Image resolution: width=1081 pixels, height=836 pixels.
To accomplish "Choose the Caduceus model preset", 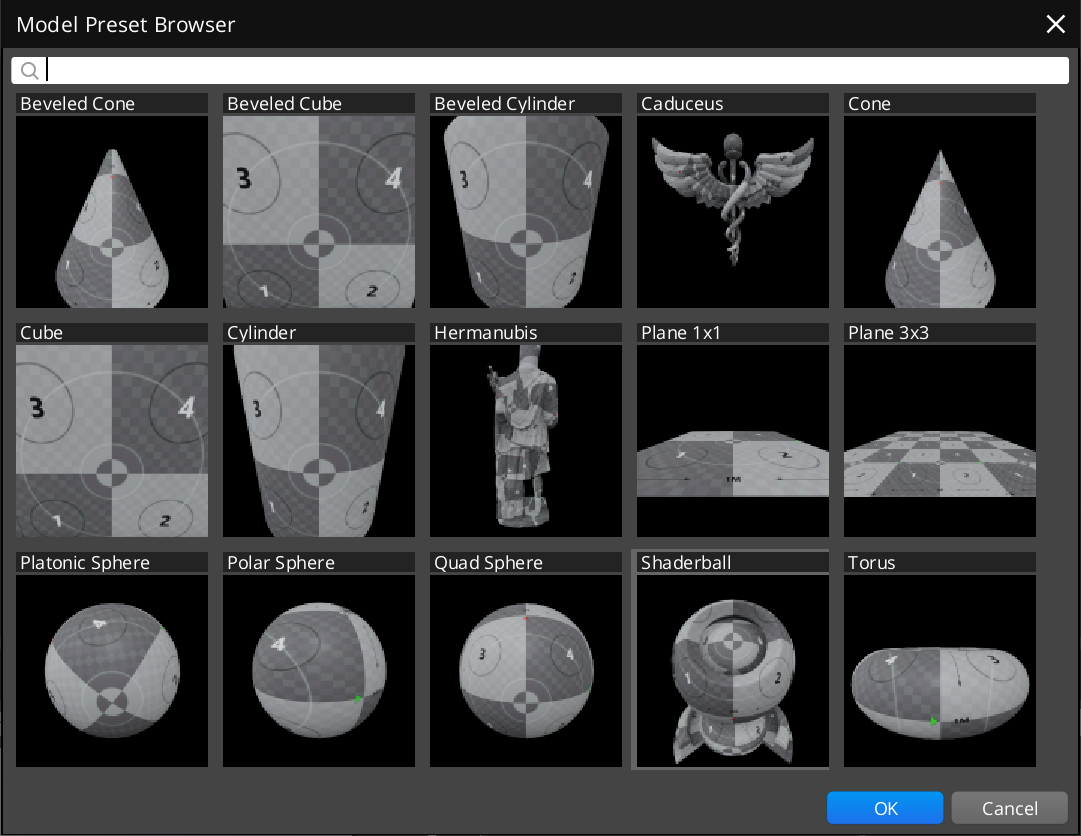I will click(733, 212).
